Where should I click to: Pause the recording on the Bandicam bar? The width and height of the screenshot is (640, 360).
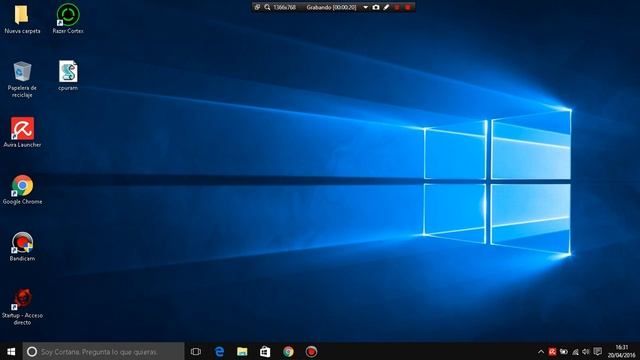(x=397, y=7)
